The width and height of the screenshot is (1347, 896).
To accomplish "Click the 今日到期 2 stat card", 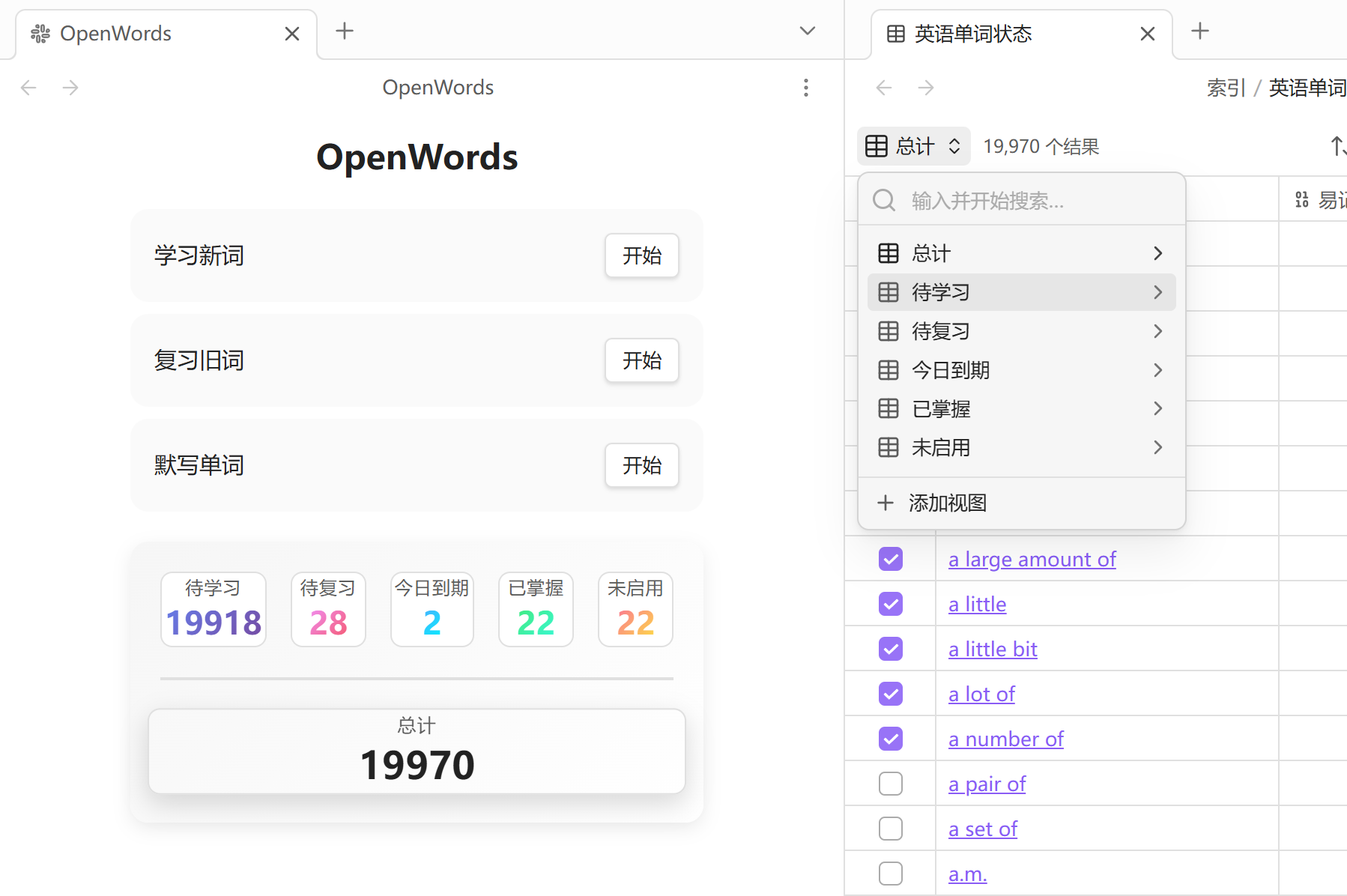I will pyautogui.click(x=432, y=609).
